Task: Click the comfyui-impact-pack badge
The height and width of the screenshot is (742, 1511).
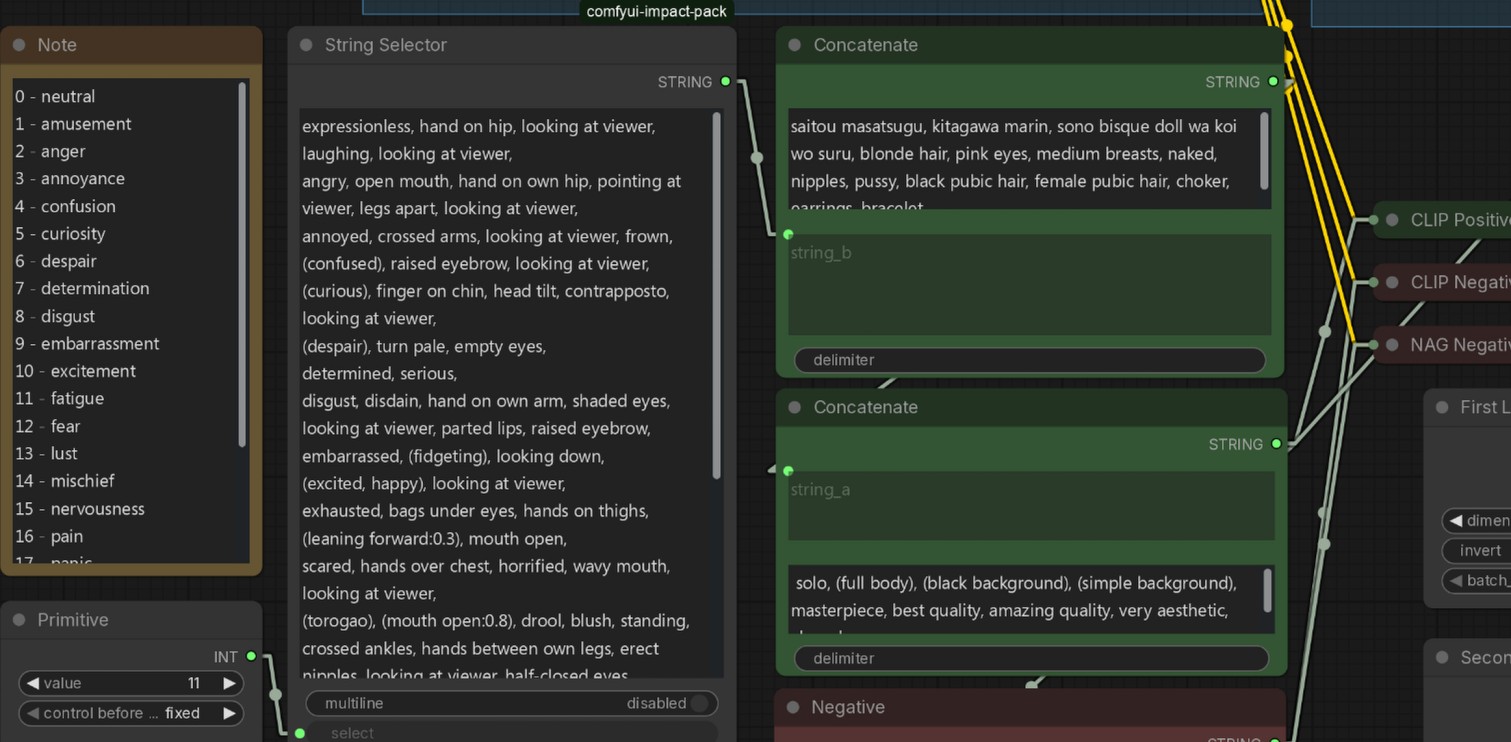Action: coord(656,12)
